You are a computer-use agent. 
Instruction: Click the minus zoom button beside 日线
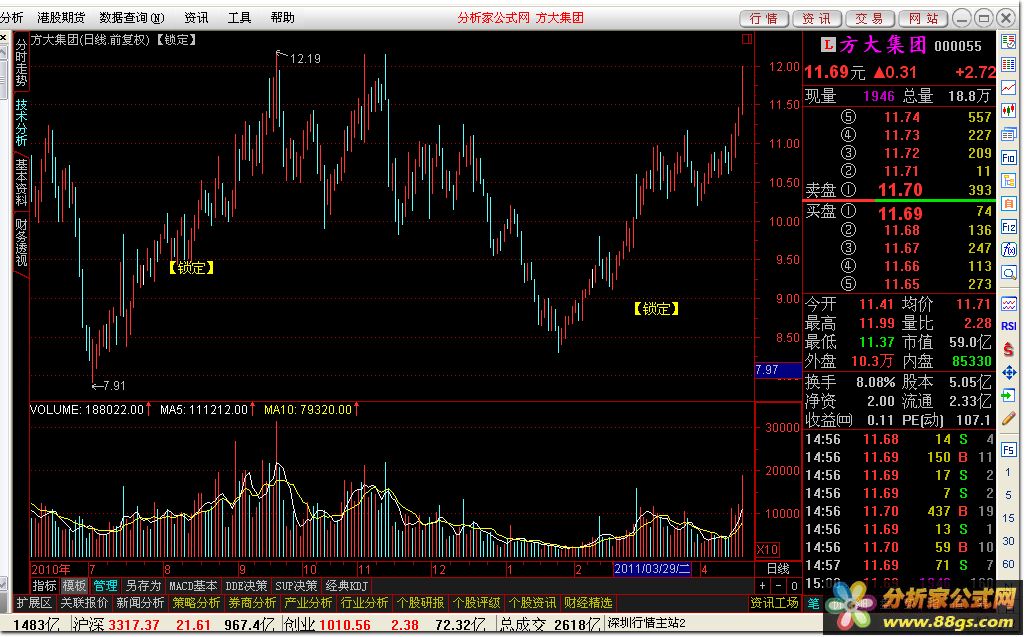tap(779, 586)
